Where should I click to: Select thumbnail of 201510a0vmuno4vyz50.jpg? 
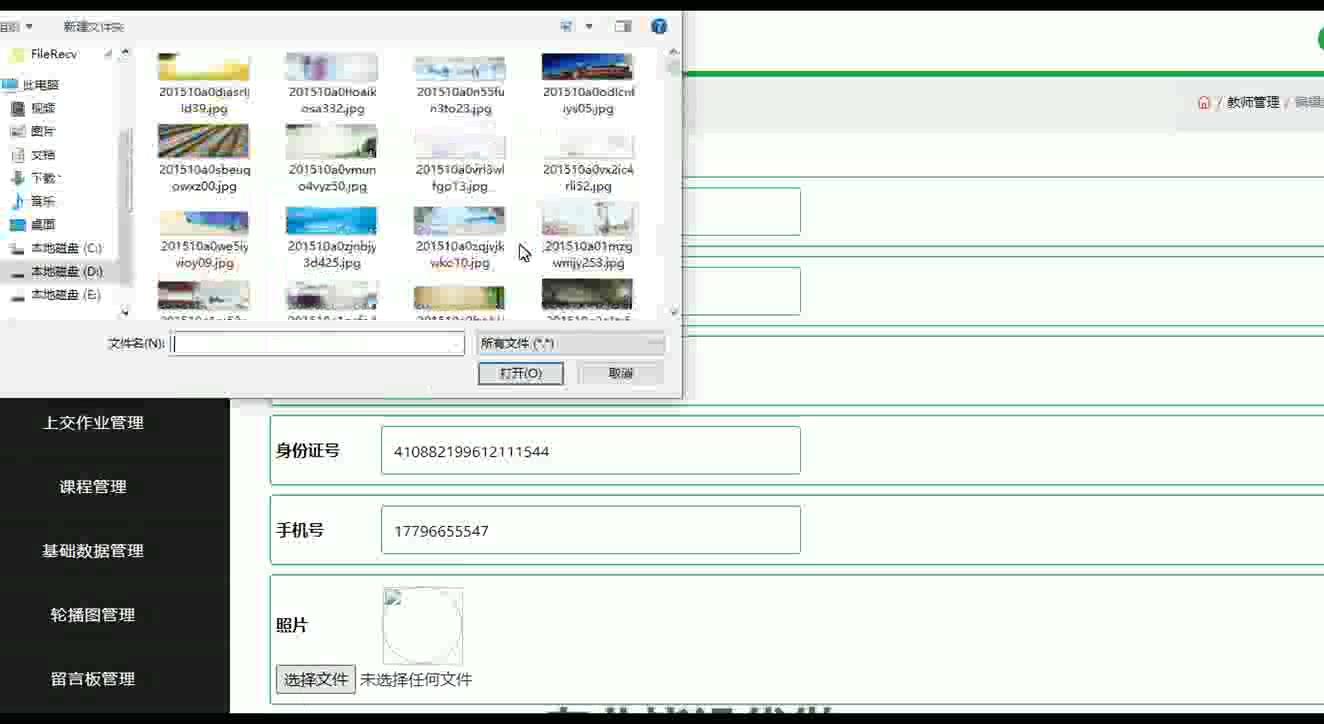[x=331, y=141]
